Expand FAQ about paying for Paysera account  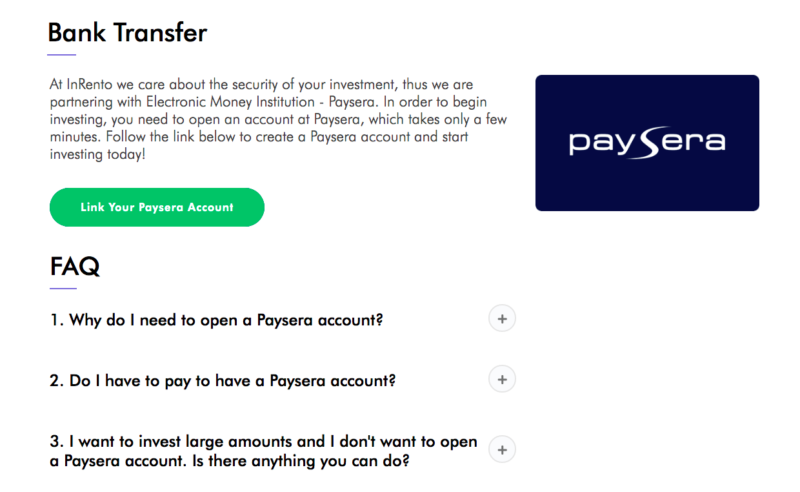pos(502,380)
